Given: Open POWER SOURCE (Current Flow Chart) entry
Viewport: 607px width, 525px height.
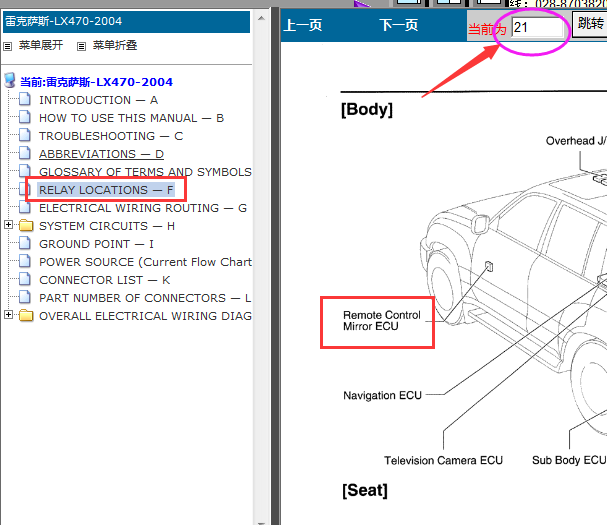Looking at the screenshot, I should pos(145,262).
